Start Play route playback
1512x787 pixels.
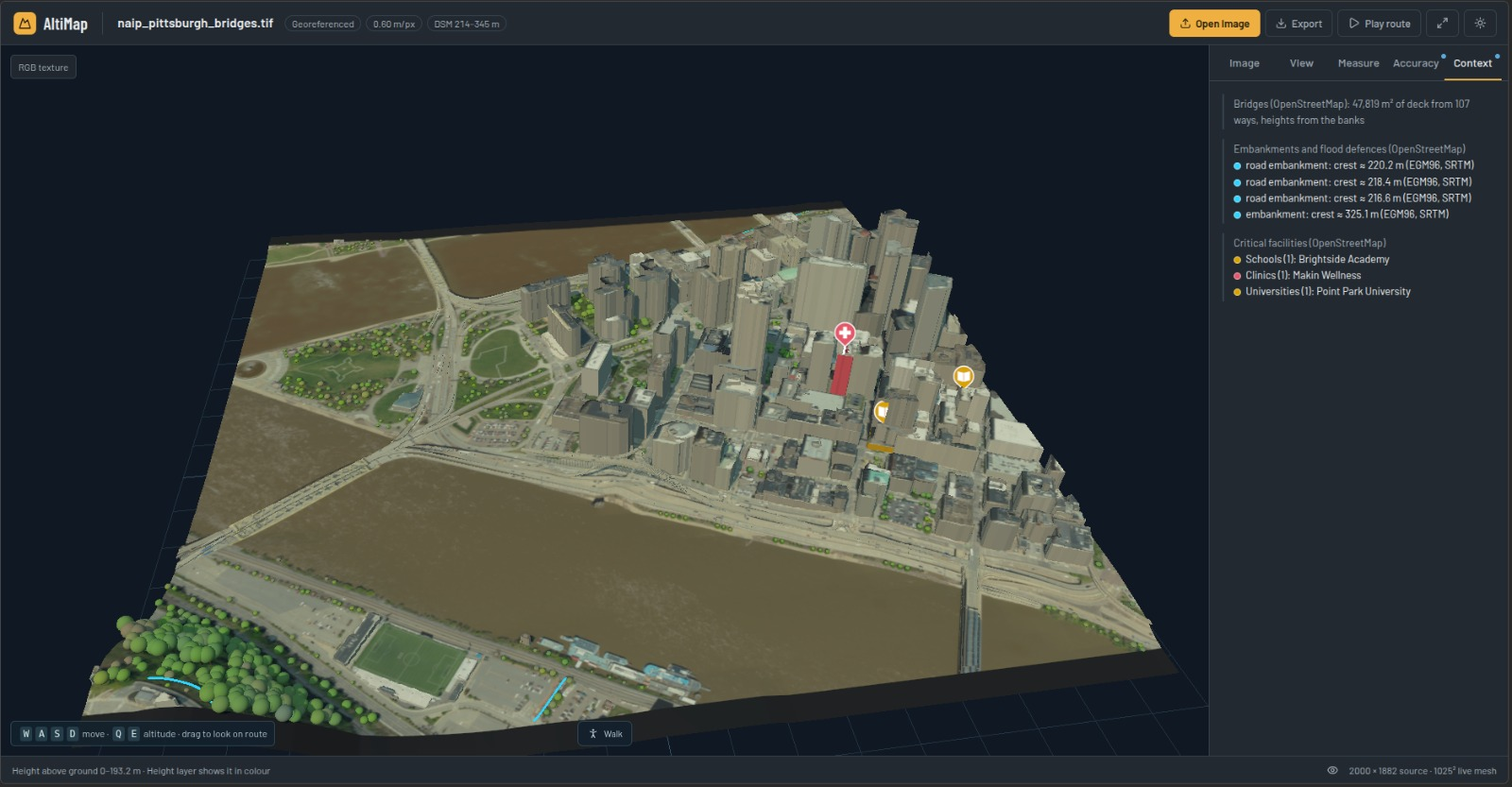[x=1379, y=24]
